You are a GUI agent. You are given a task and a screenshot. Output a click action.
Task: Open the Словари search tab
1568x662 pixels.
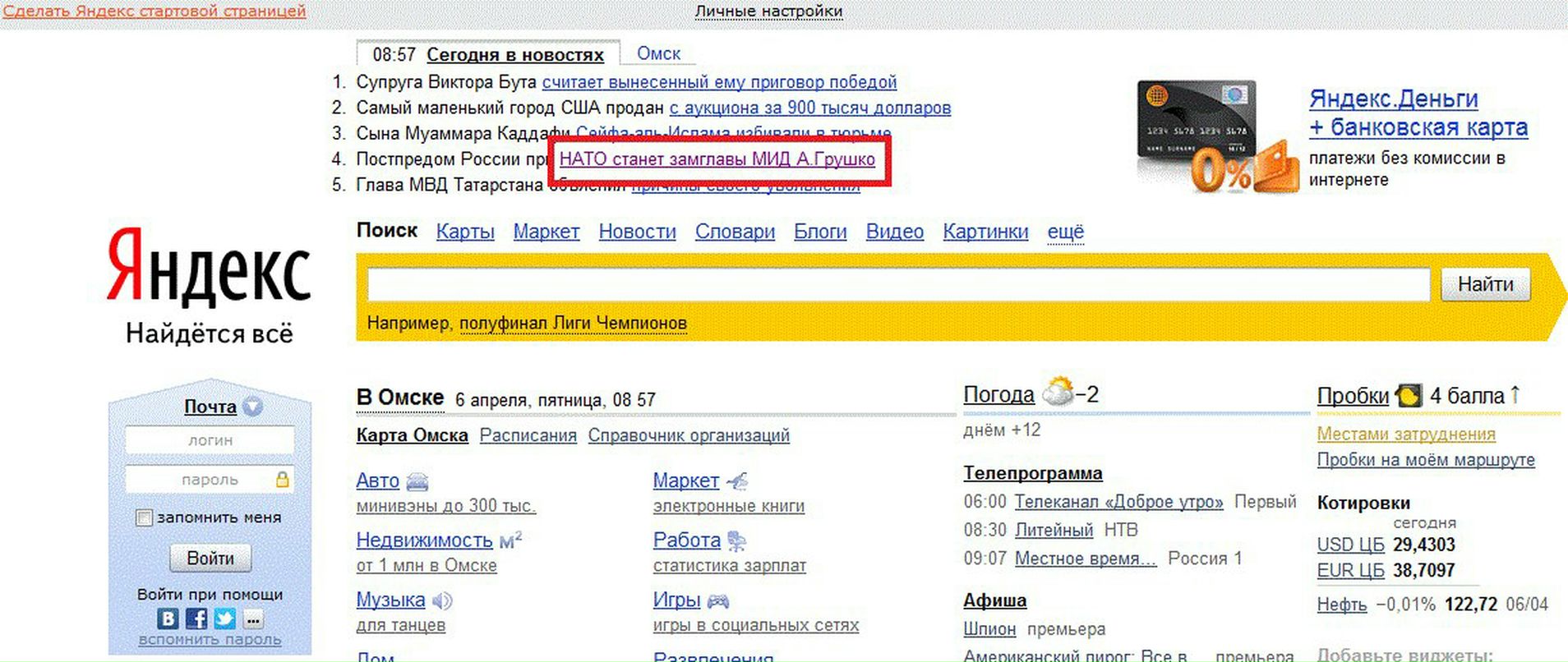click(x=735, y=232)
